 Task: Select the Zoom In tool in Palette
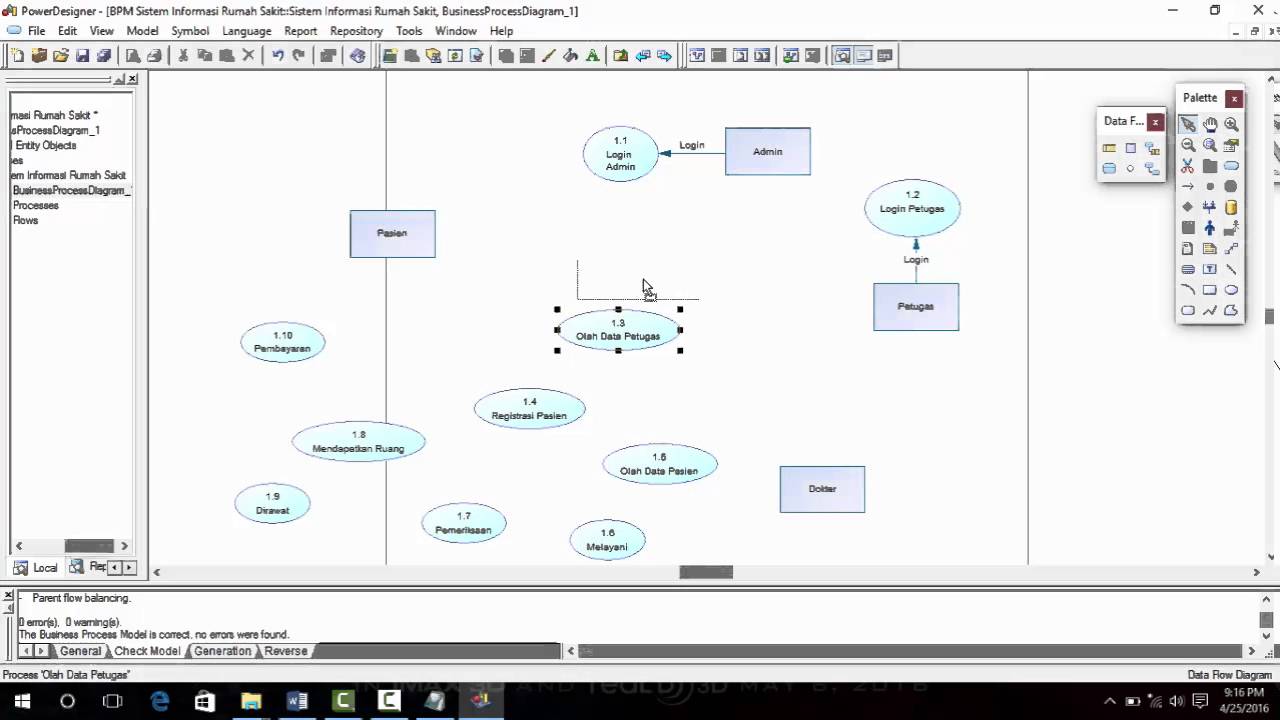1231,124
